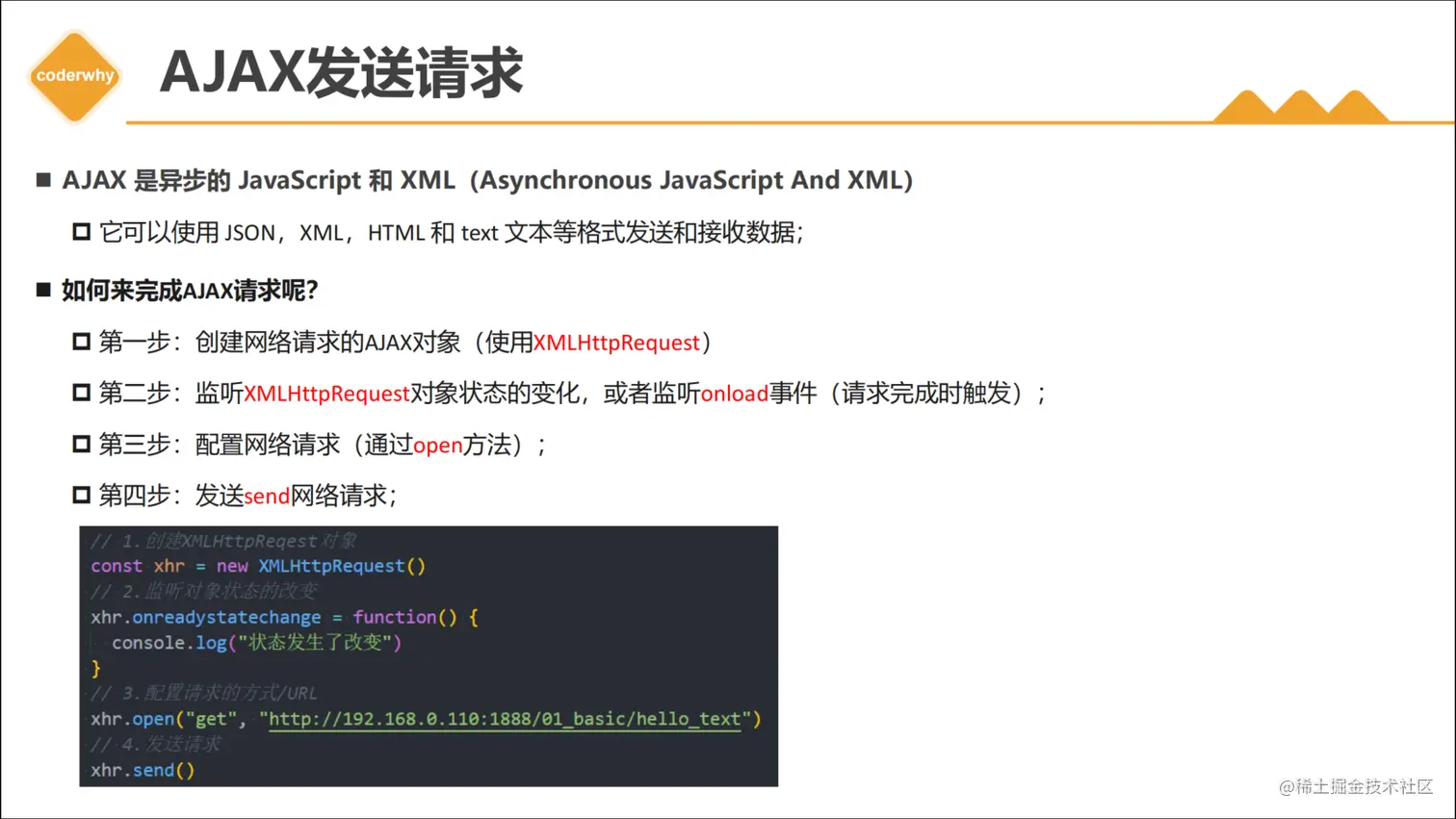Screen dimensions: 1456x819
Task: Click the closing brace of the function
Action: click(95, 668)
